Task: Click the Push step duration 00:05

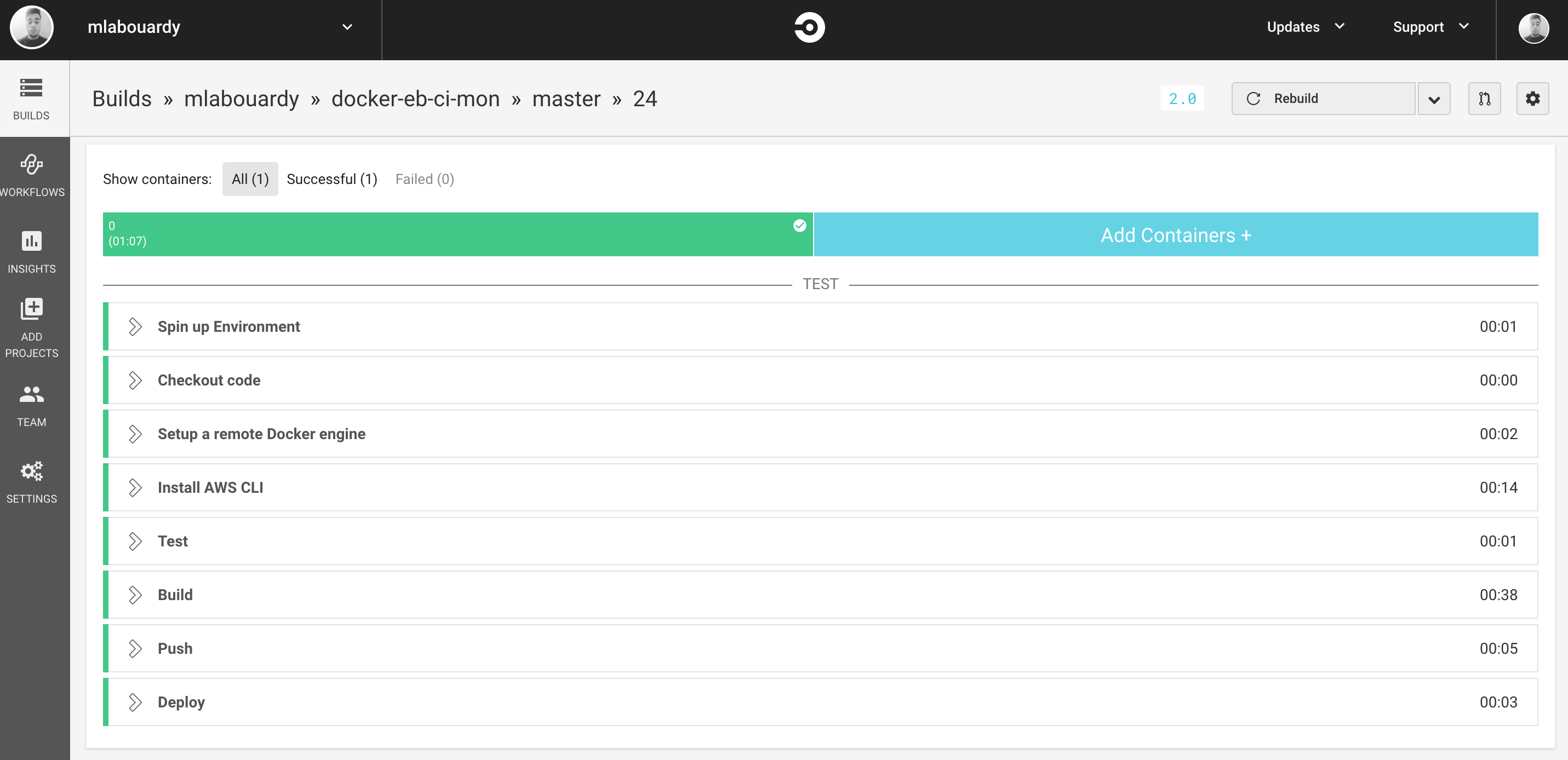Action: pos(1498,648)
